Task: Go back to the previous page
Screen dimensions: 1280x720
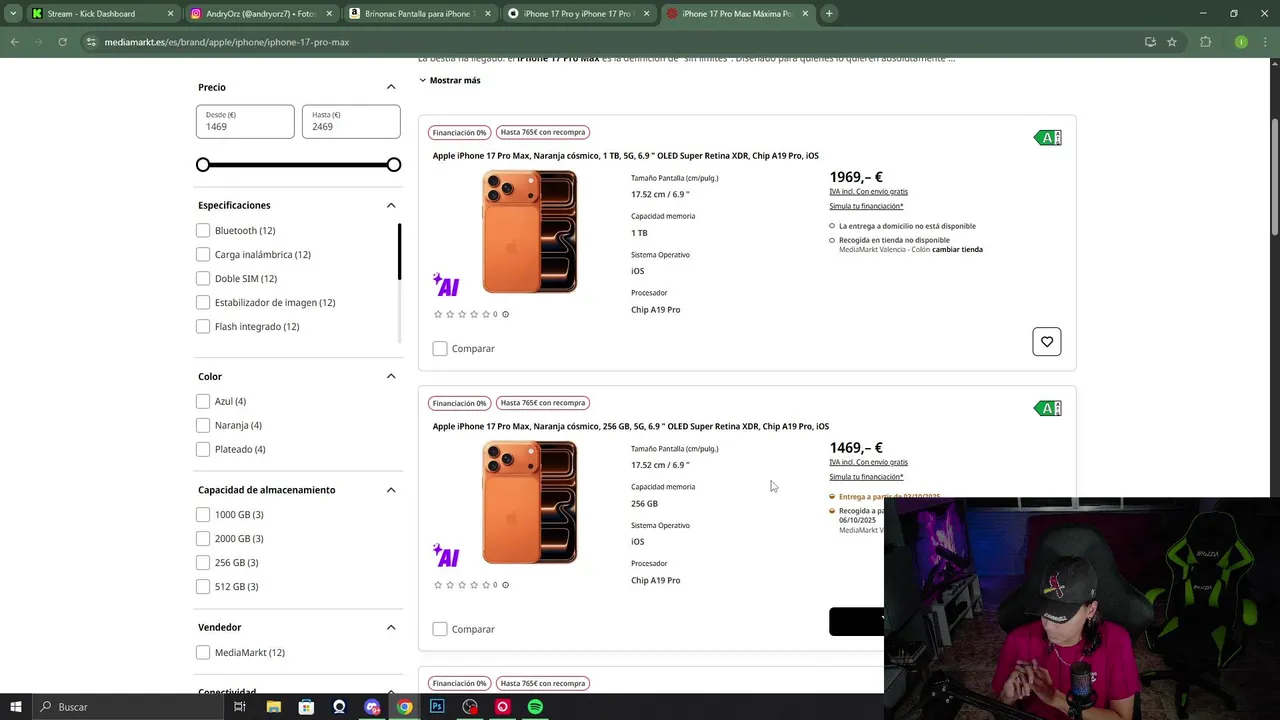Action: pyautogui.click(x=14, y=42)
